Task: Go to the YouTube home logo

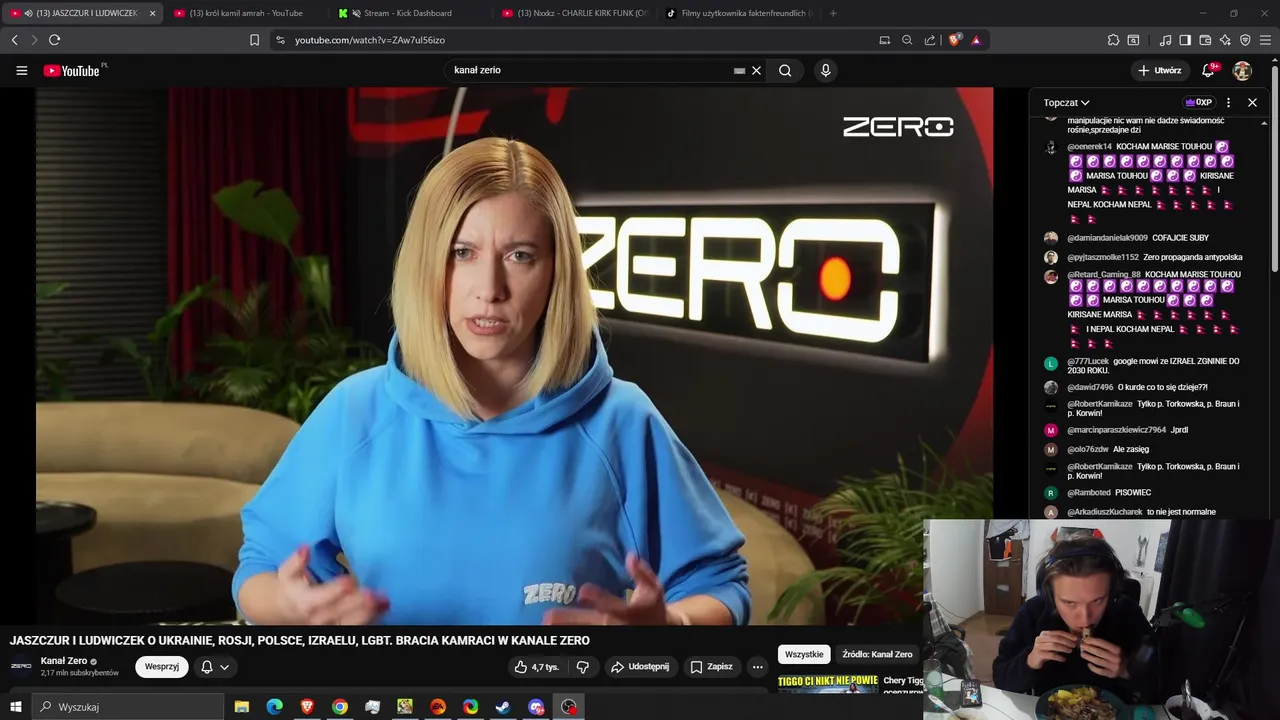Action: coord(72,71)
